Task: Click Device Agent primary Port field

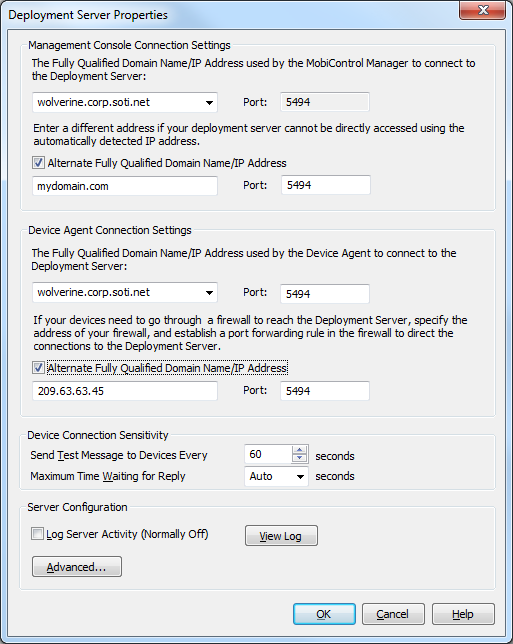Action: coord(325,294)
